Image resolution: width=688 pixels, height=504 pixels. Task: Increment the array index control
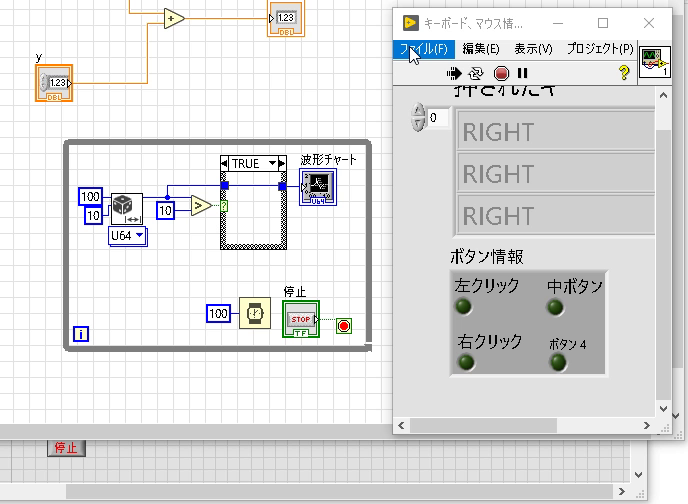418,110
